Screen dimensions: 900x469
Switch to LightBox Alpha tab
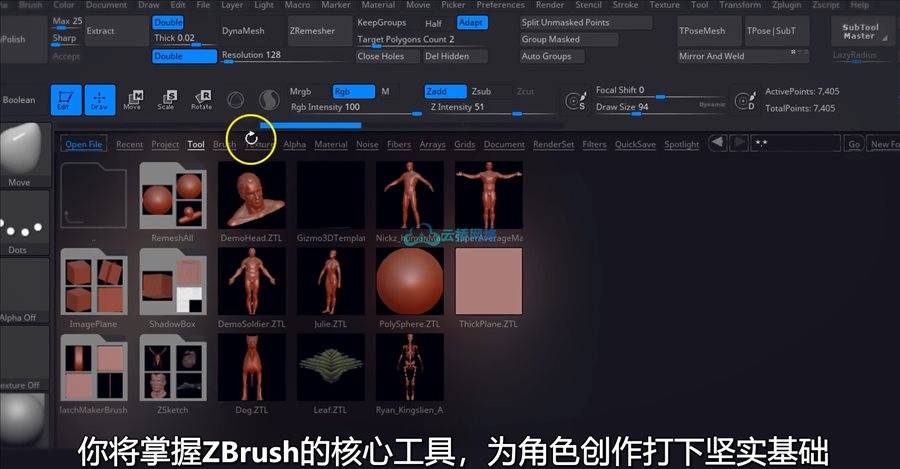click(x=294, y=145)
